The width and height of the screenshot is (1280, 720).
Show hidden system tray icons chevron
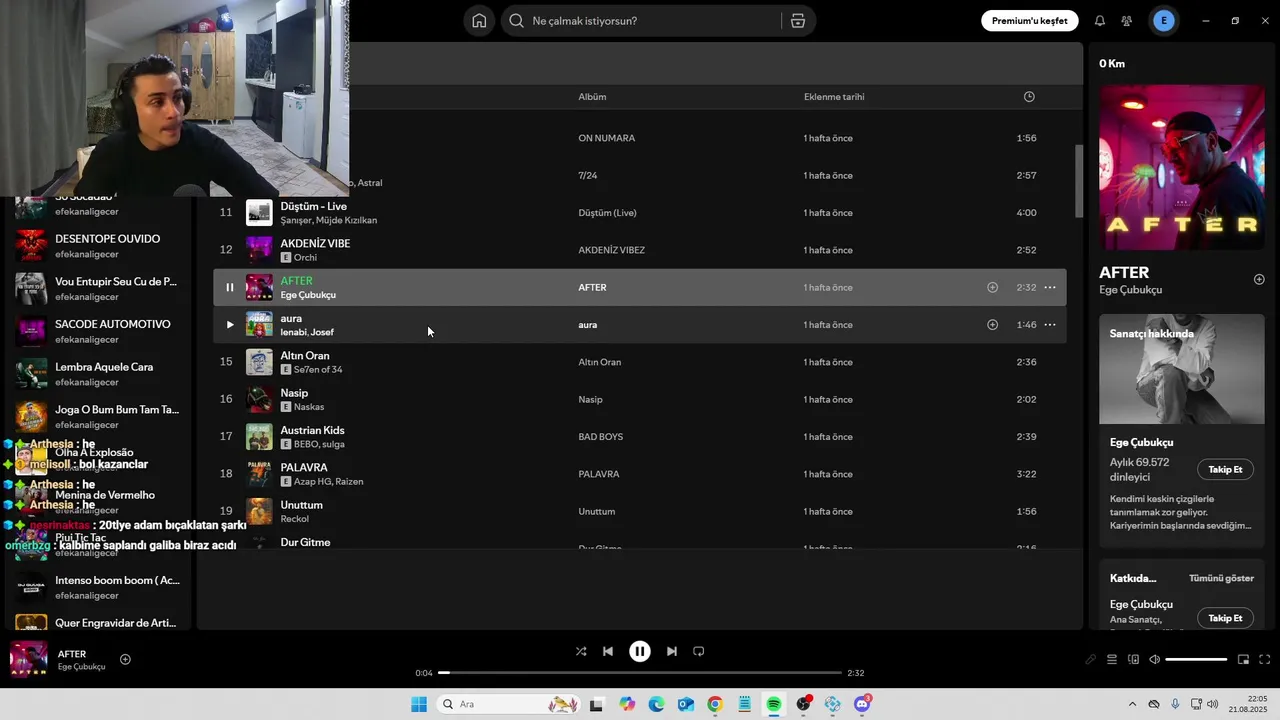(1132, 704)
